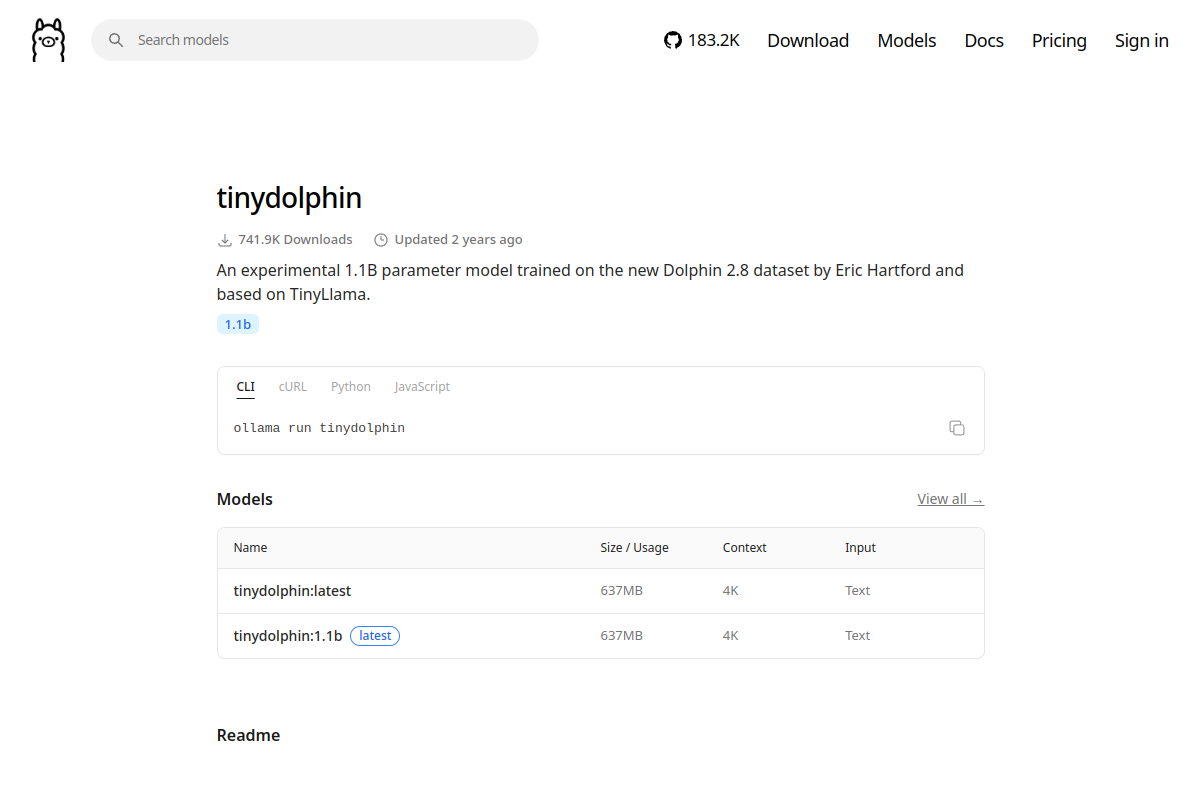Copy the ollama run command via copy icon
This screenshot has height=800, width=1200.
click(x=957, y=428)
